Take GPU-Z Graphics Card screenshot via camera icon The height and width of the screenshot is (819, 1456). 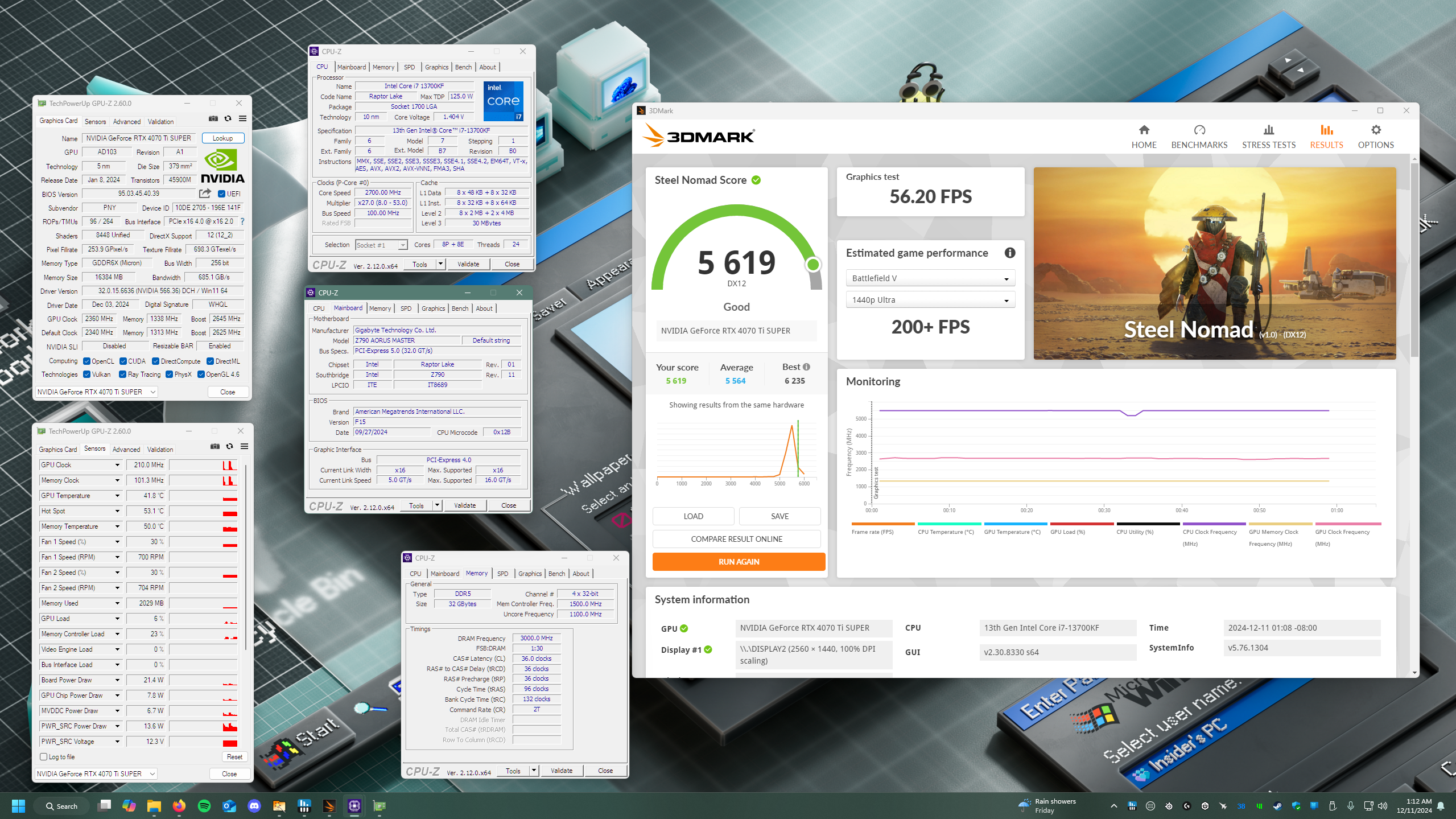213,118
